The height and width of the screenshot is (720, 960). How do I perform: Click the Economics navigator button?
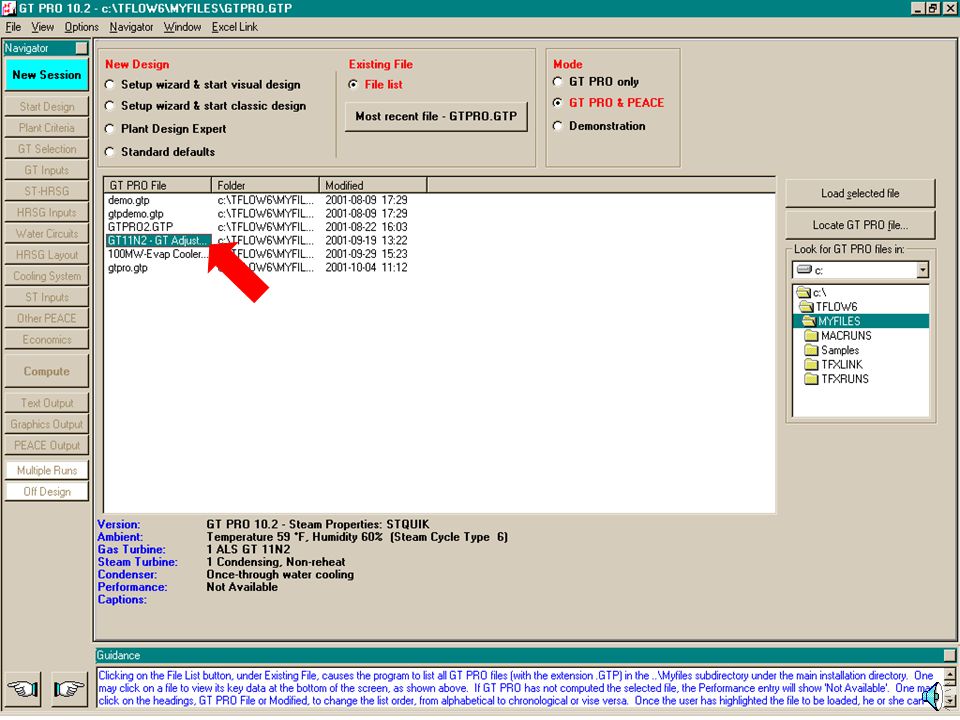pyautogui.click(x=47, y=340)
